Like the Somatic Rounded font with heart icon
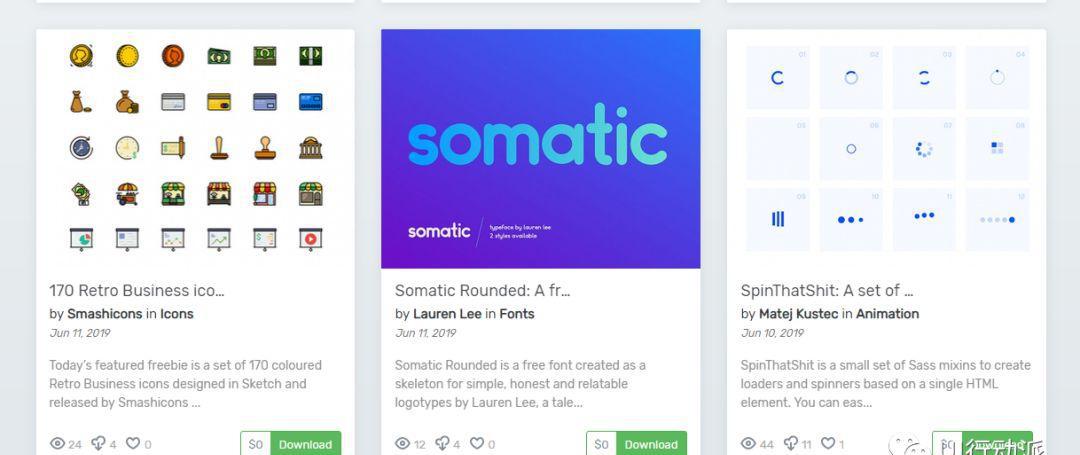This screenshot has height=455, width=1080. (x=477, y=443)
